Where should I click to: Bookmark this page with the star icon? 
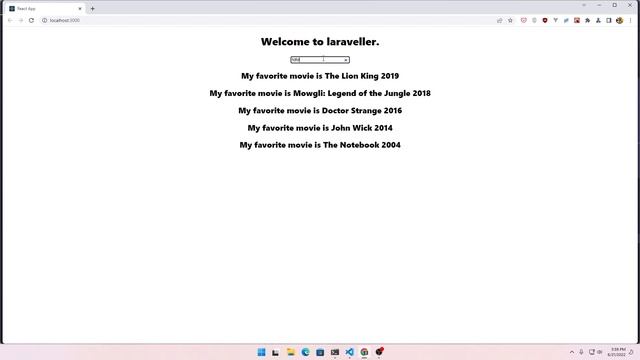[x=510, y=20]
